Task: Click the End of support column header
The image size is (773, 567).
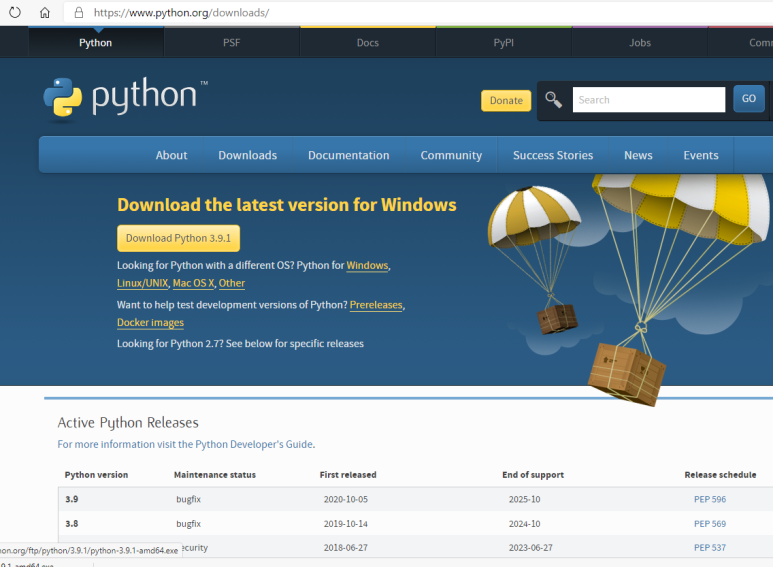Action: click(x=533, y=475)
